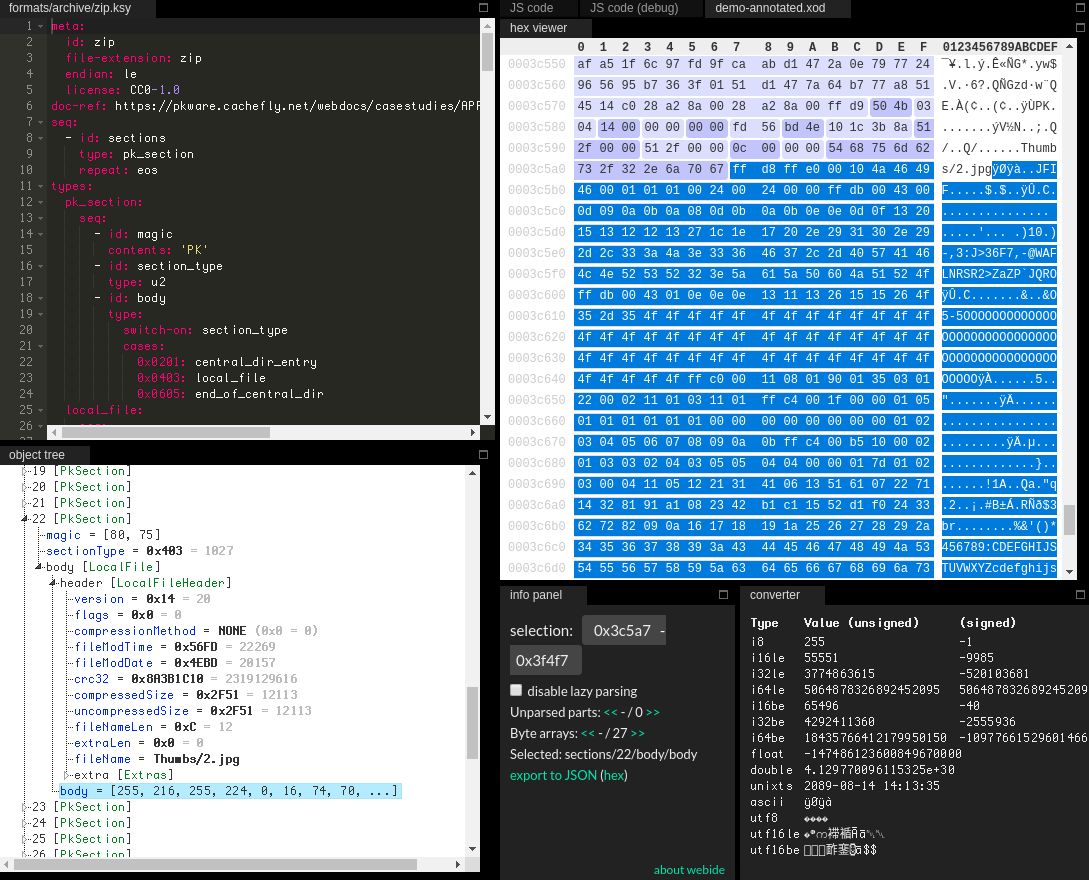Expand tree node 23 PkSection
This screenshot has height=880, width=1089.
coord(25,806)
